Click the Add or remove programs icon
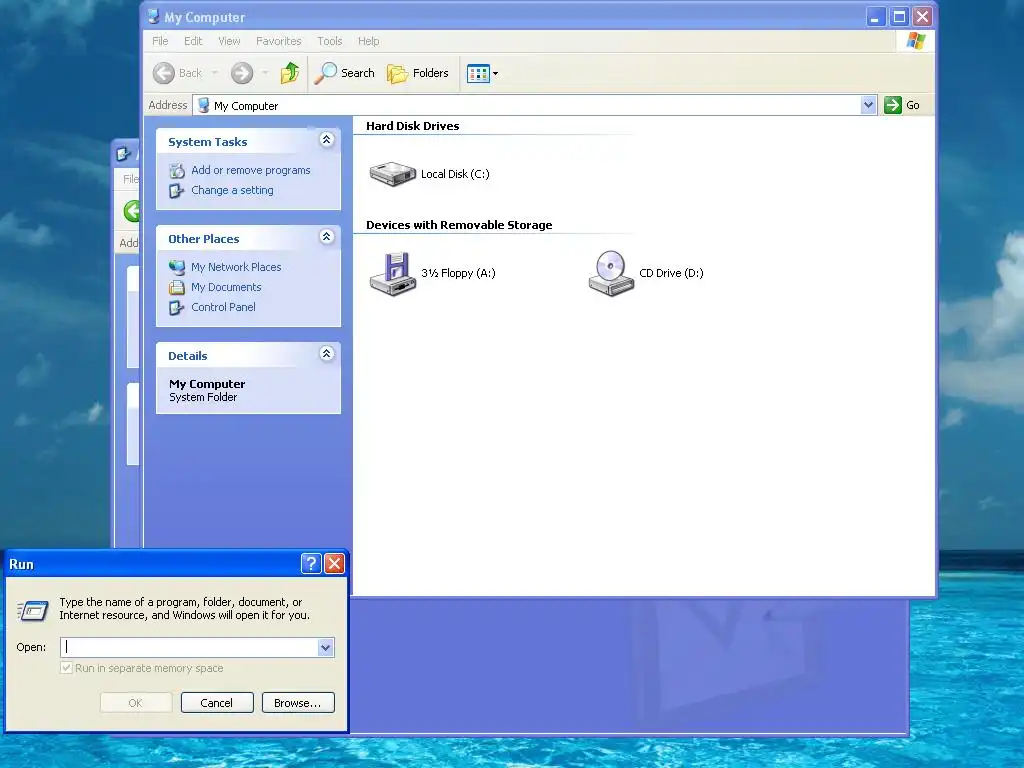The width and height of the screenshot is (1024, 768). point(177,170)
